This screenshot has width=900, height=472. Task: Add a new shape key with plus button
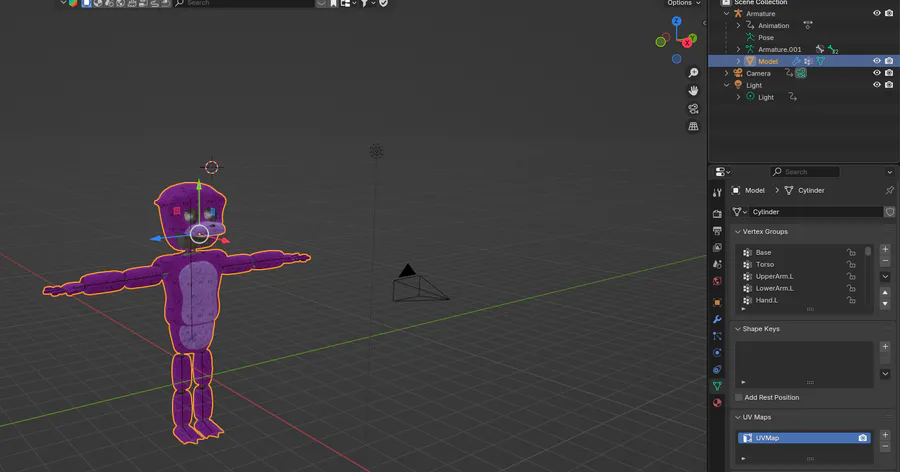coord(885,346)
